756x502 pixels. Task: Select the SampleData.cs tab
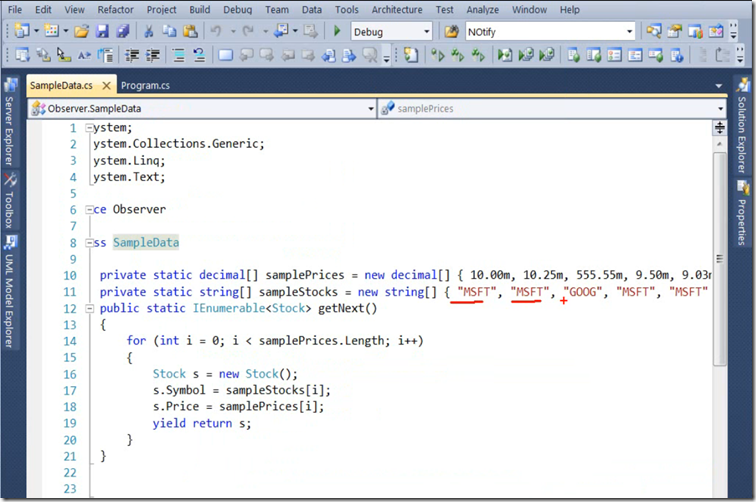click(x=61, y=86)
